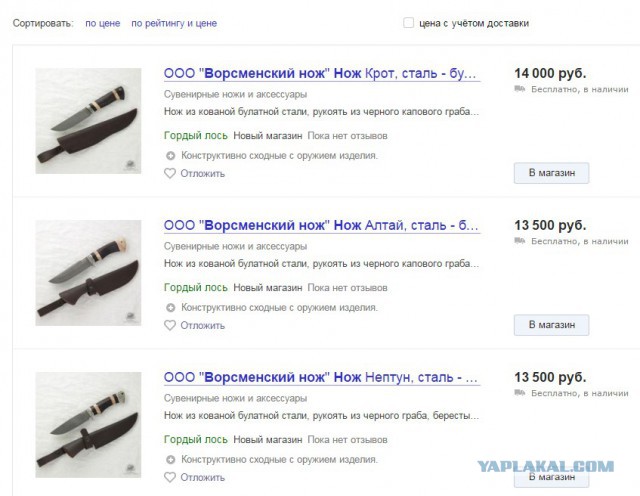Click the plus icon on Крот weapon notice
640x496 pixels.
tap(171, 156)
